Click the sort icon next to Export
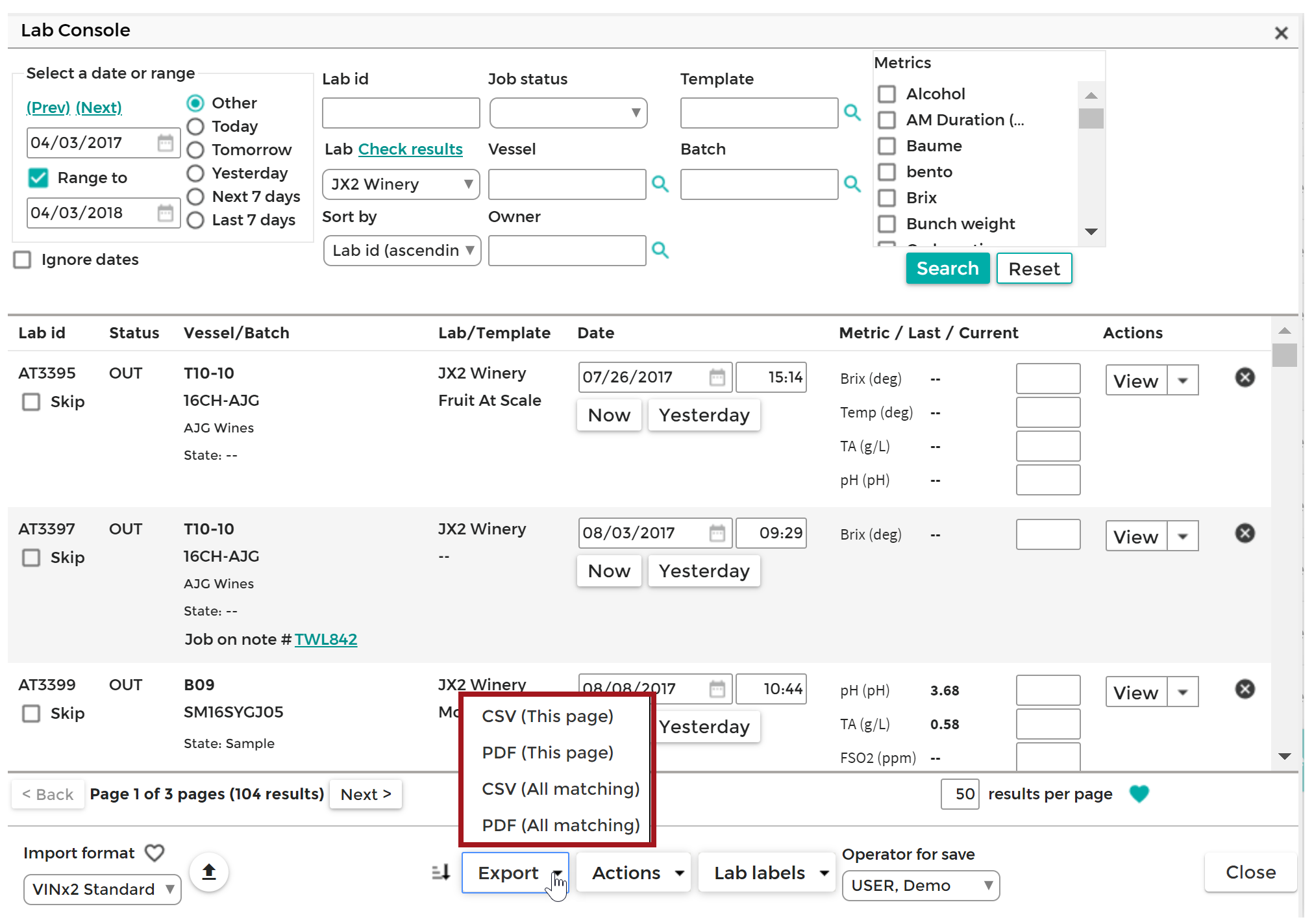 [440, 872]
